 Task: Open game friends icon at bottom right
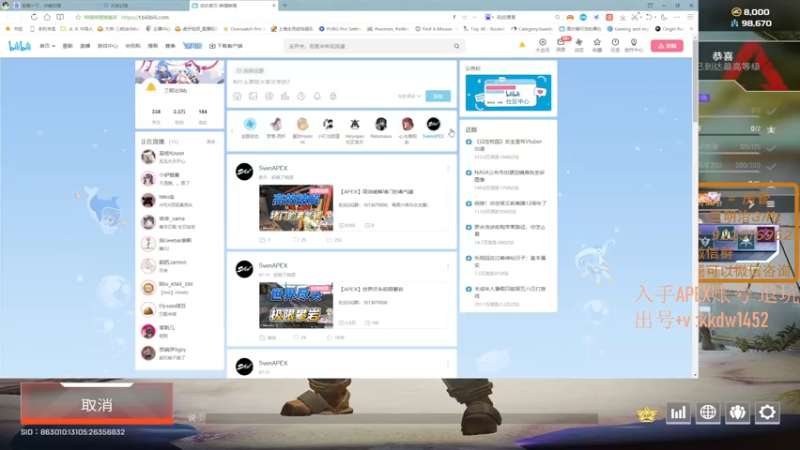pyautogui.click(x=737, y=412)
